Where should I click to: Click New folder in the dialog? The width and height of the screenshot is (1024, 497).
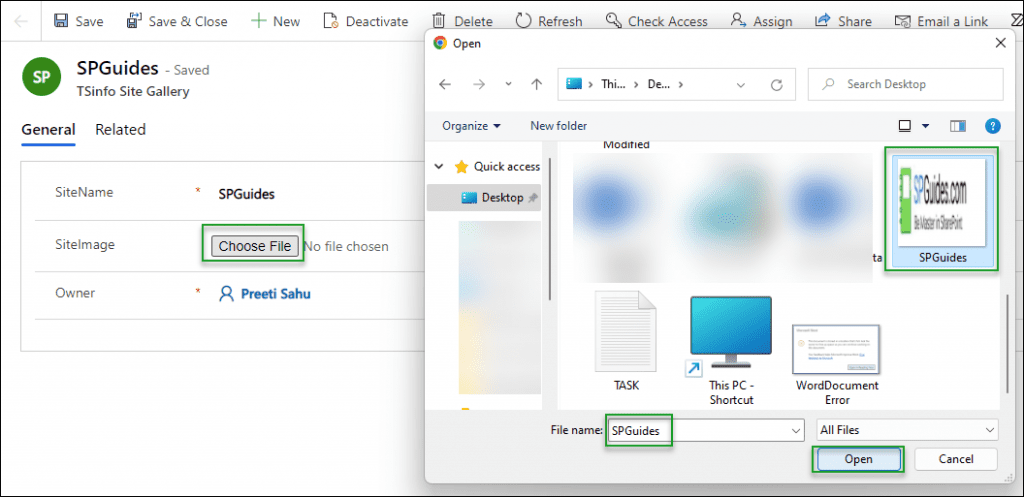coord(558,125)
